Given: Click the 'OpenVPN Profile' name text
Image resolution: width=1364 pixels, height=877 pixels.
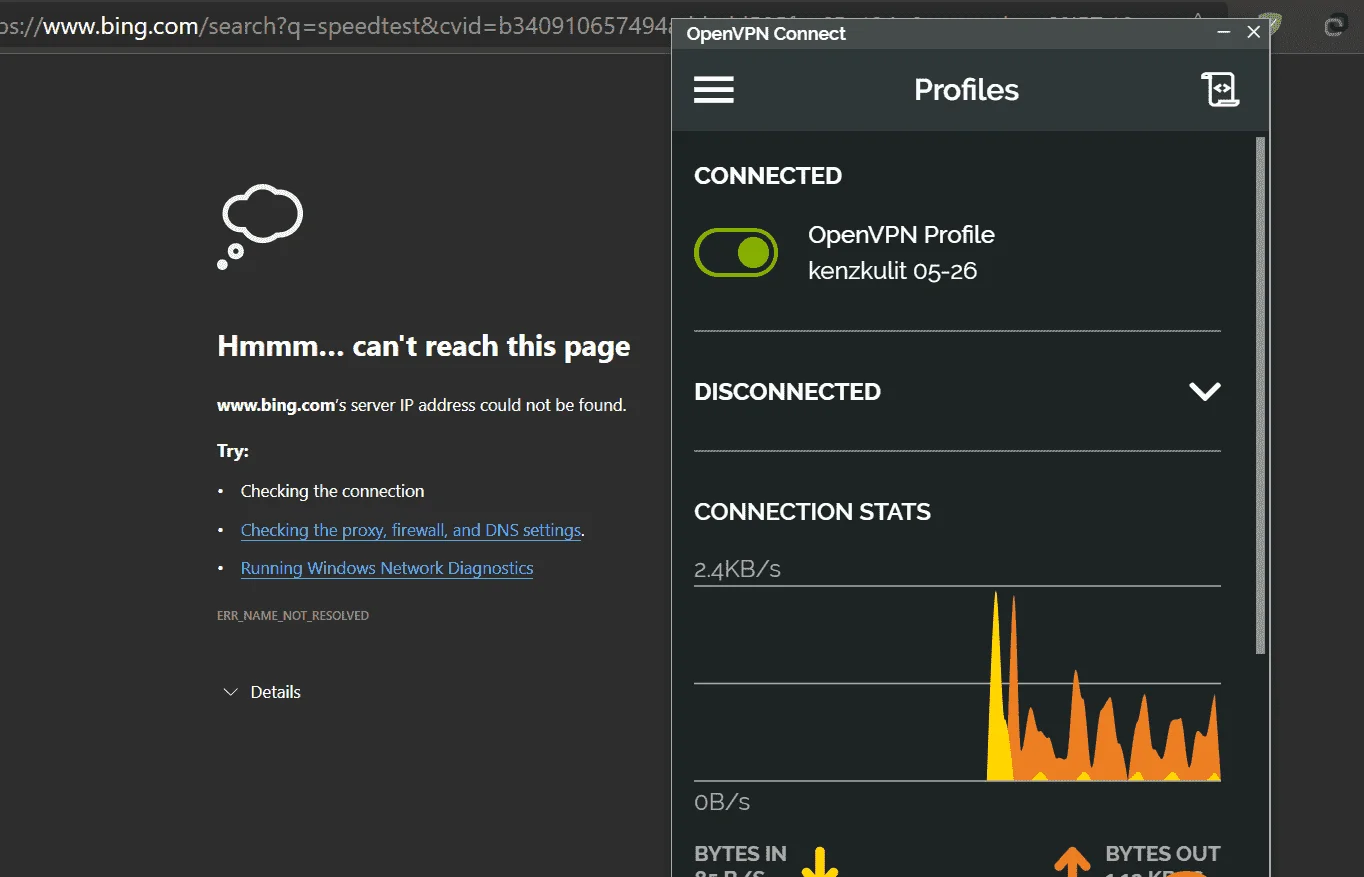Looking at the screenshot, I should click(x=901, y=235).
